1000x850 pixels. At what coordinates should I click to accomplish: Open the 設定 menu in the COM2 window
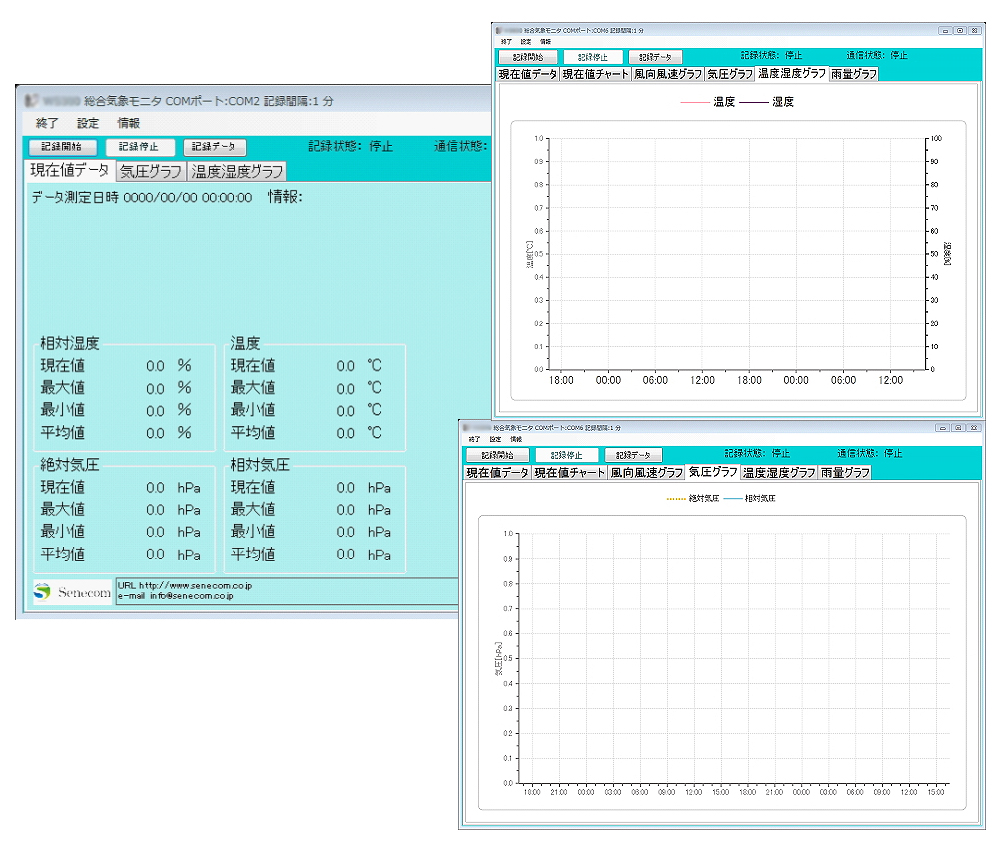[x=88, y=123]
